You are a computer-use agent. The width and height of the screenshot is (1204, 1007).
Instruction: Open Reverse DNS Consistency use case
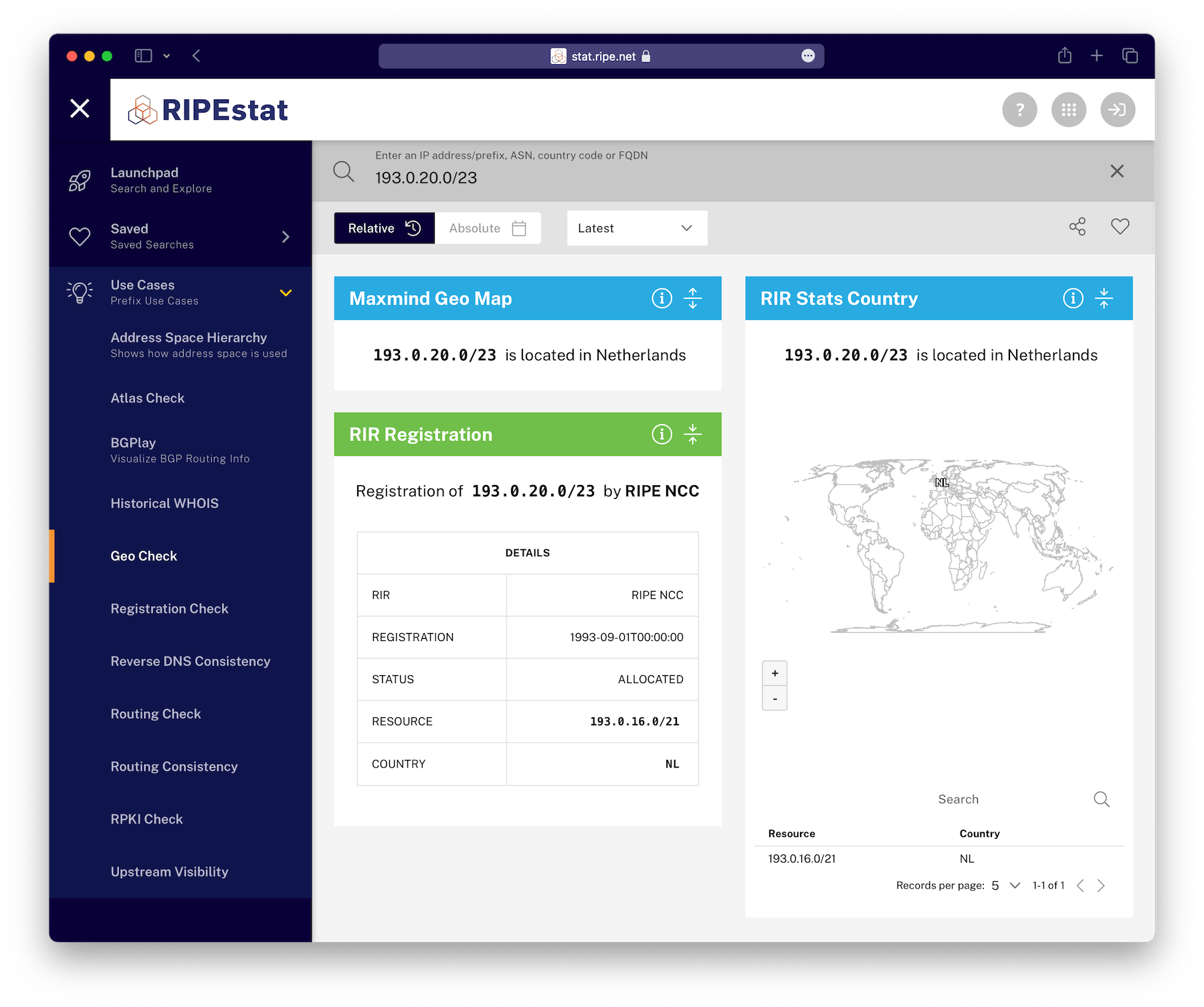point(191,661)
